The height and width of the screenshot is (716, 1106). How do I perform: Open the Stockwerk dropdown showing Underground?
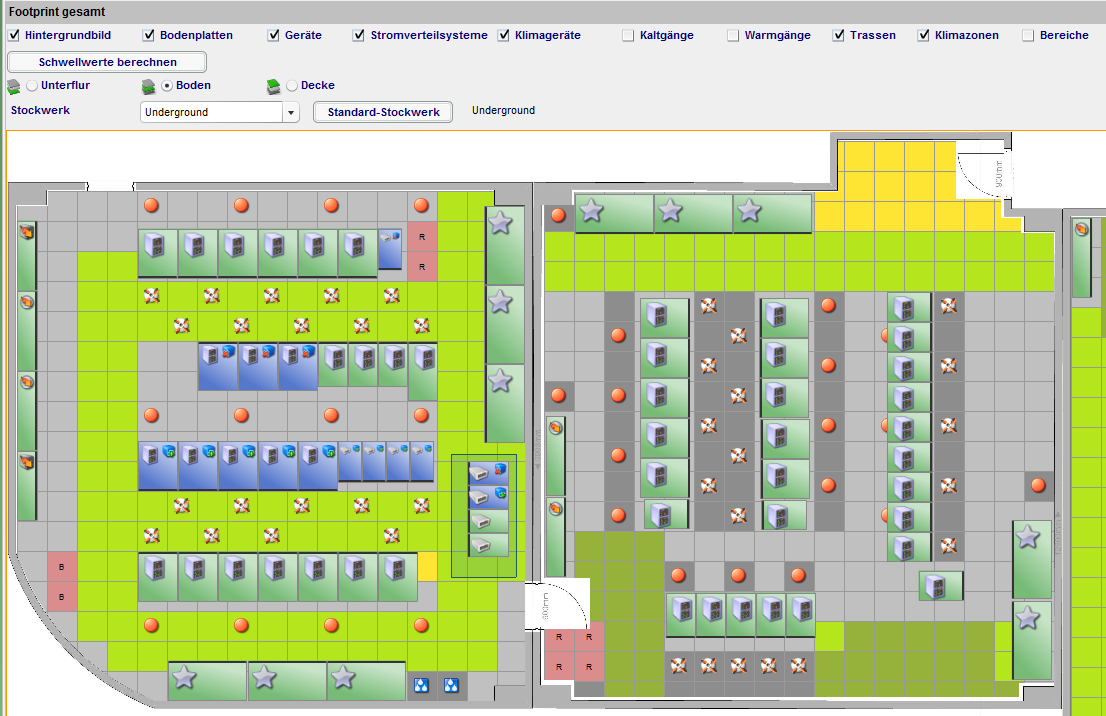coord(291,112)
